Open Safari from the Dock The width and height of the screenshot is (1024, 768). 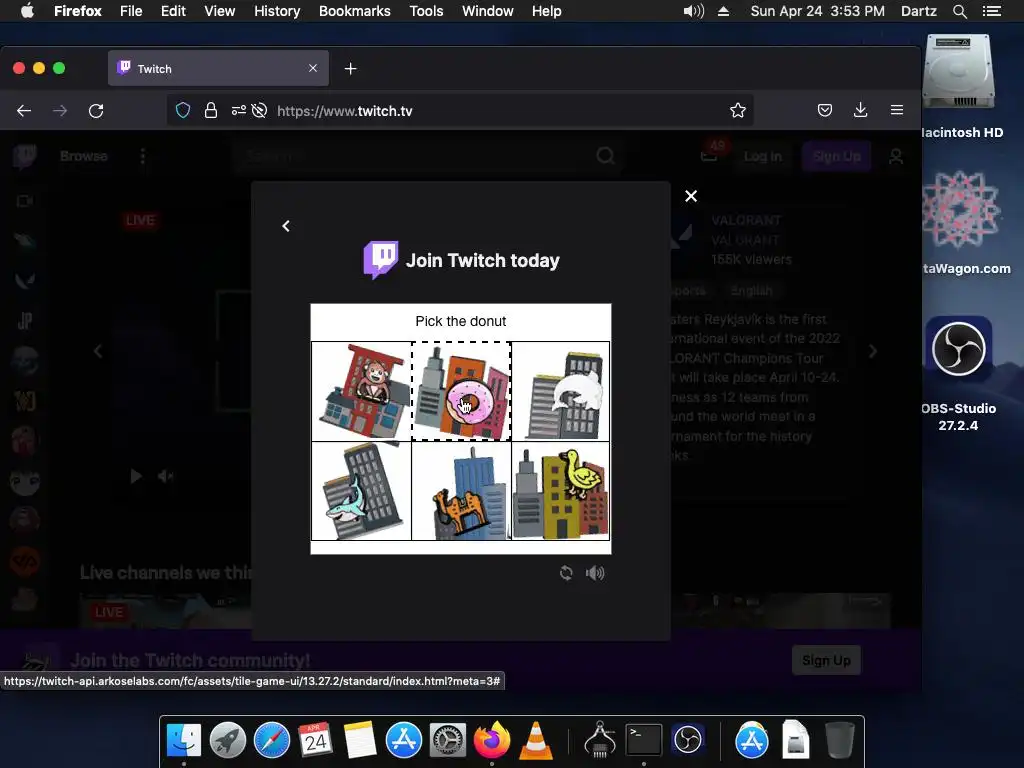click(272, 740)
